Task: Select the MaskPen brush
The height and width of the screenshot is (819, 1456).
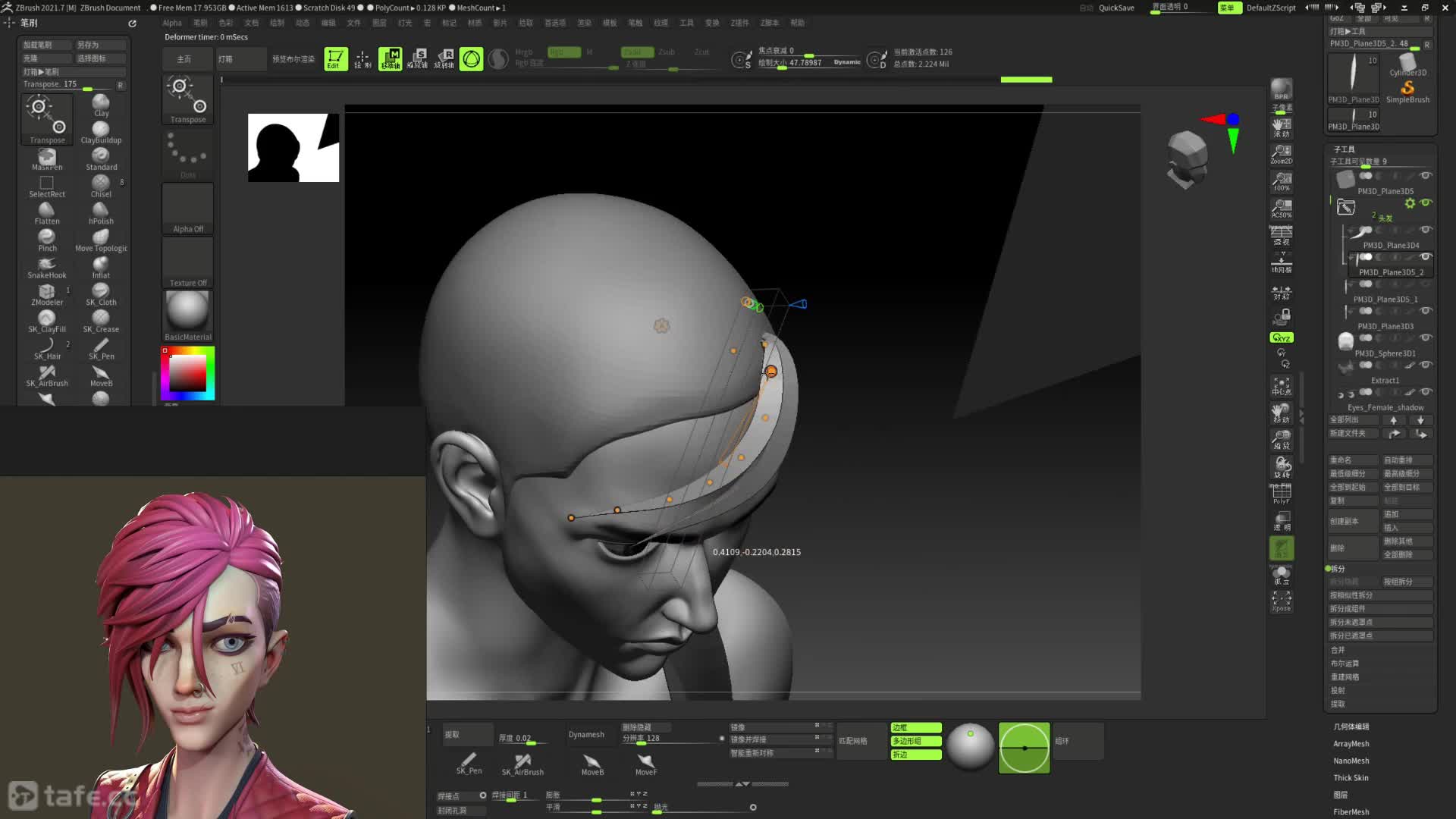Action: [47, 159]
